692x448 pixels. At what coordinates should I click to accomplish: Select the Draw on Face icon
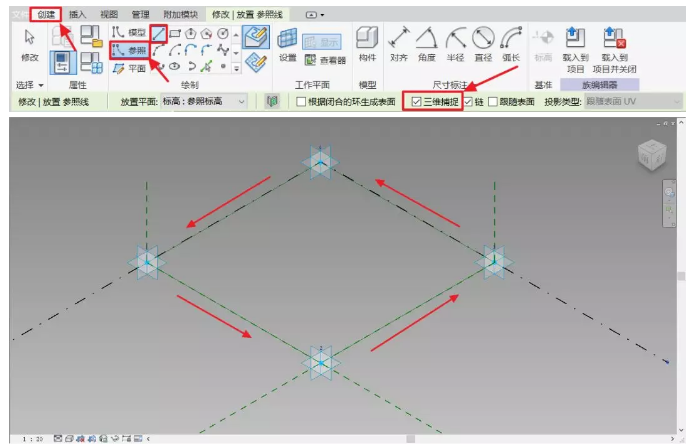coord(256,37)
